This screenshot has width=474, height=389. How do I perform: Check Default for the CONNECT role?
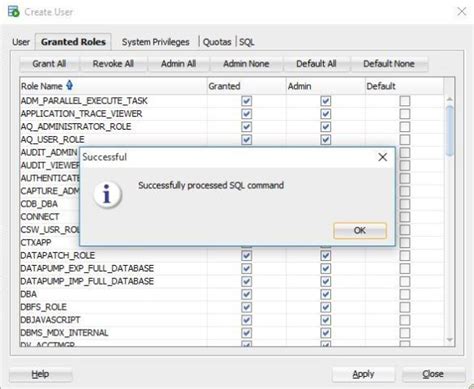(405, 217)
